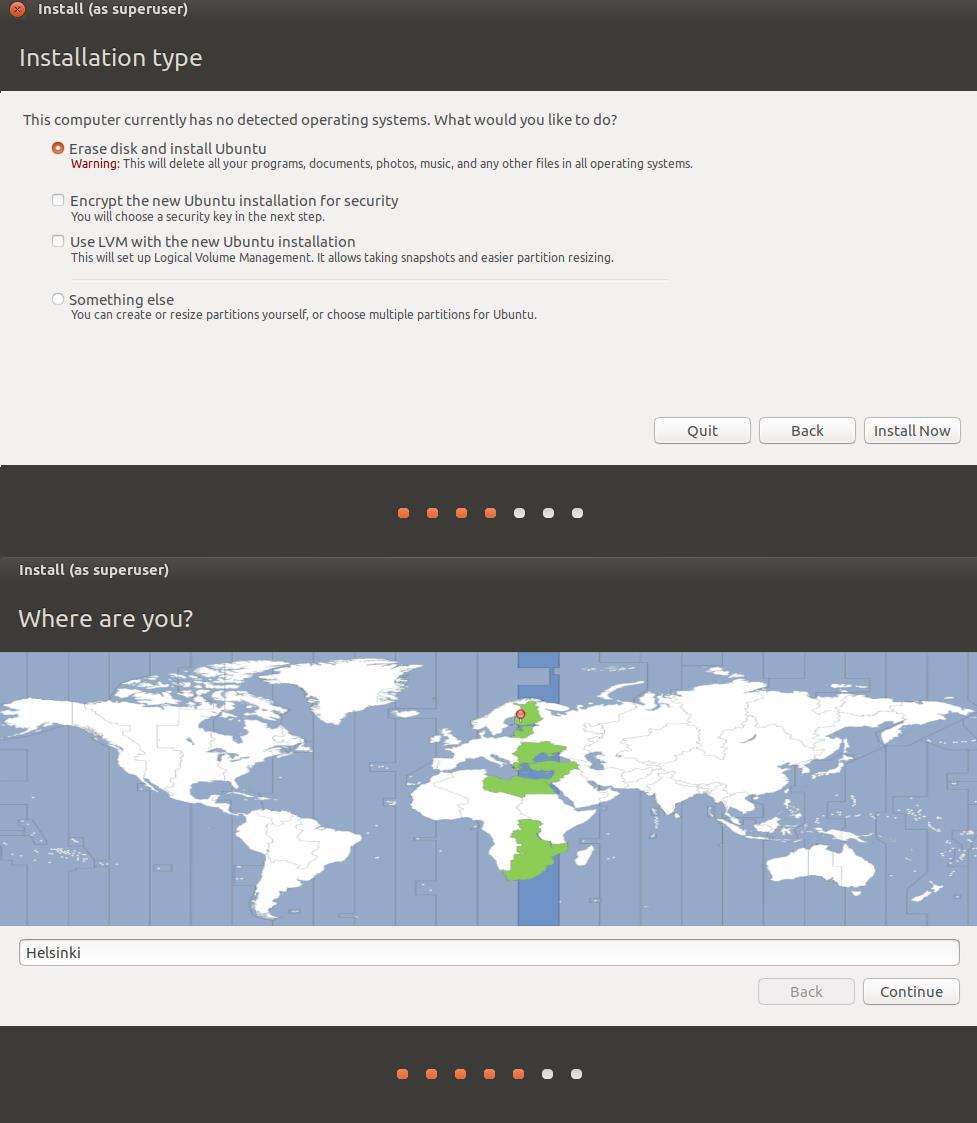Click the 'Installation type' heading

110,57
